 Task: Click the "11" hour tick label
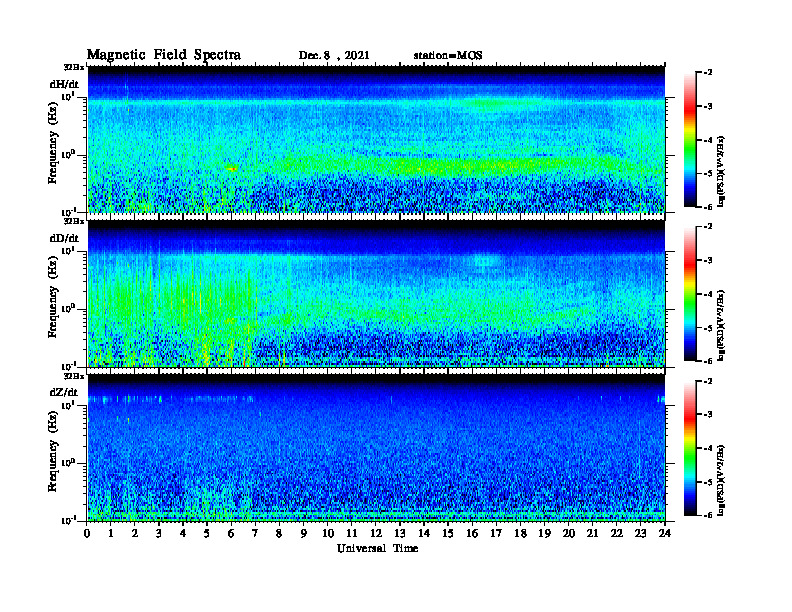pos(352,533)
